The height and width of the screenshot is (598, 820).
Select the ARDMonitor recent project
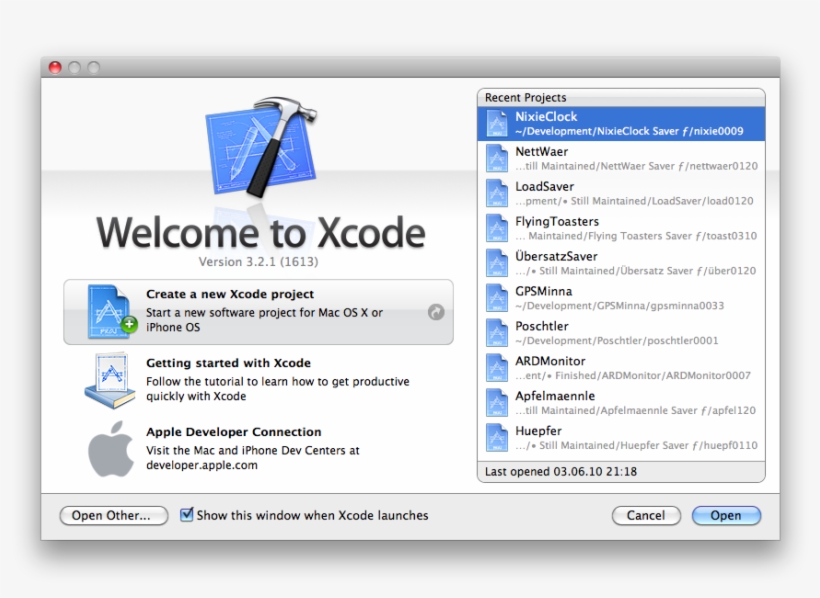point(621,368)
